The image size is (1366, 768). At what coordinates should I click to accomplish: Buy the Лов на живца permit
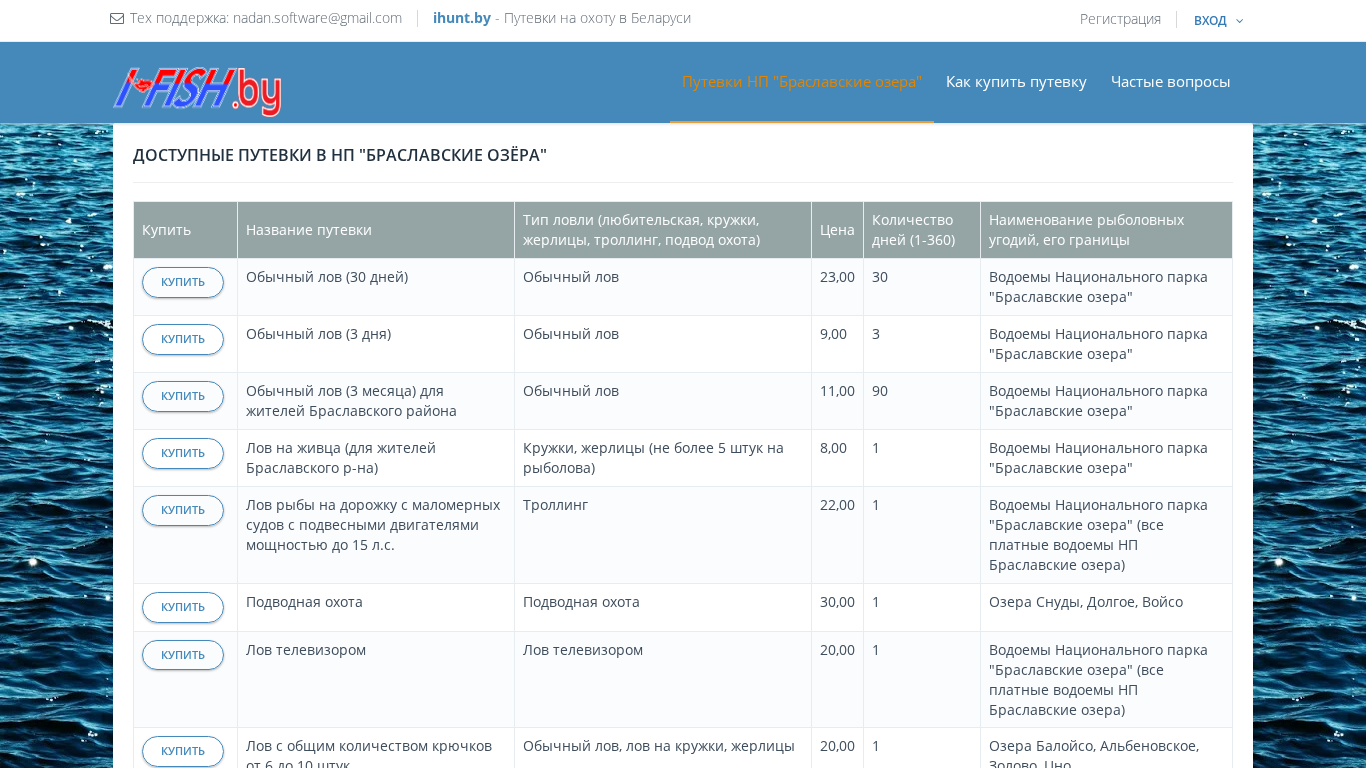[183, 453]
